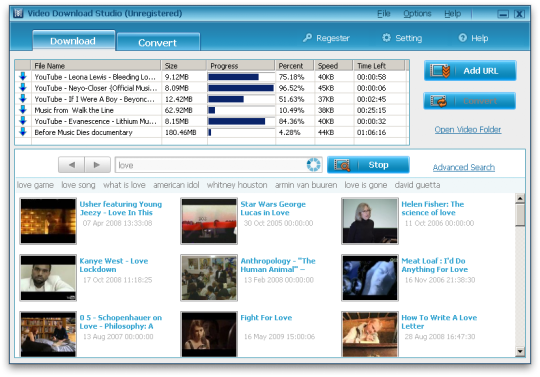Open the File menu

tap(384, 13)
